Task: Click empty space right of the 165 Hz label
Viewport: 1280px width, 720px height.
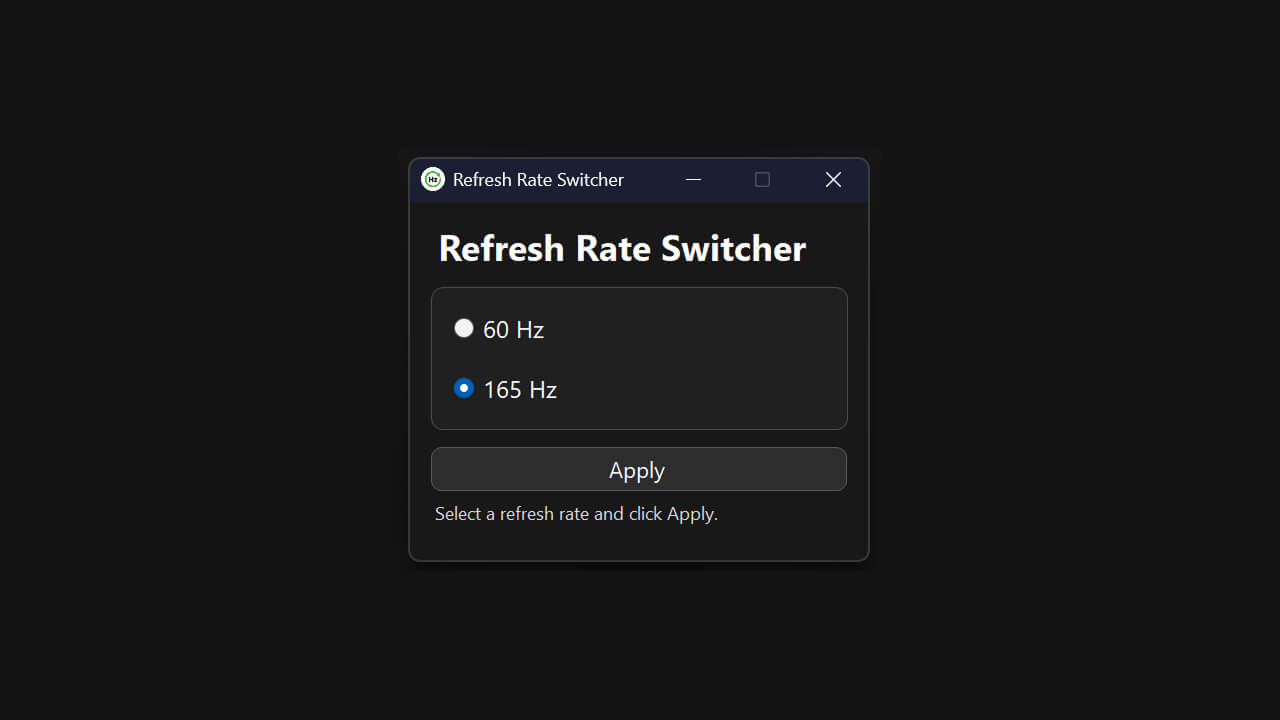Action: pos(700,390)
